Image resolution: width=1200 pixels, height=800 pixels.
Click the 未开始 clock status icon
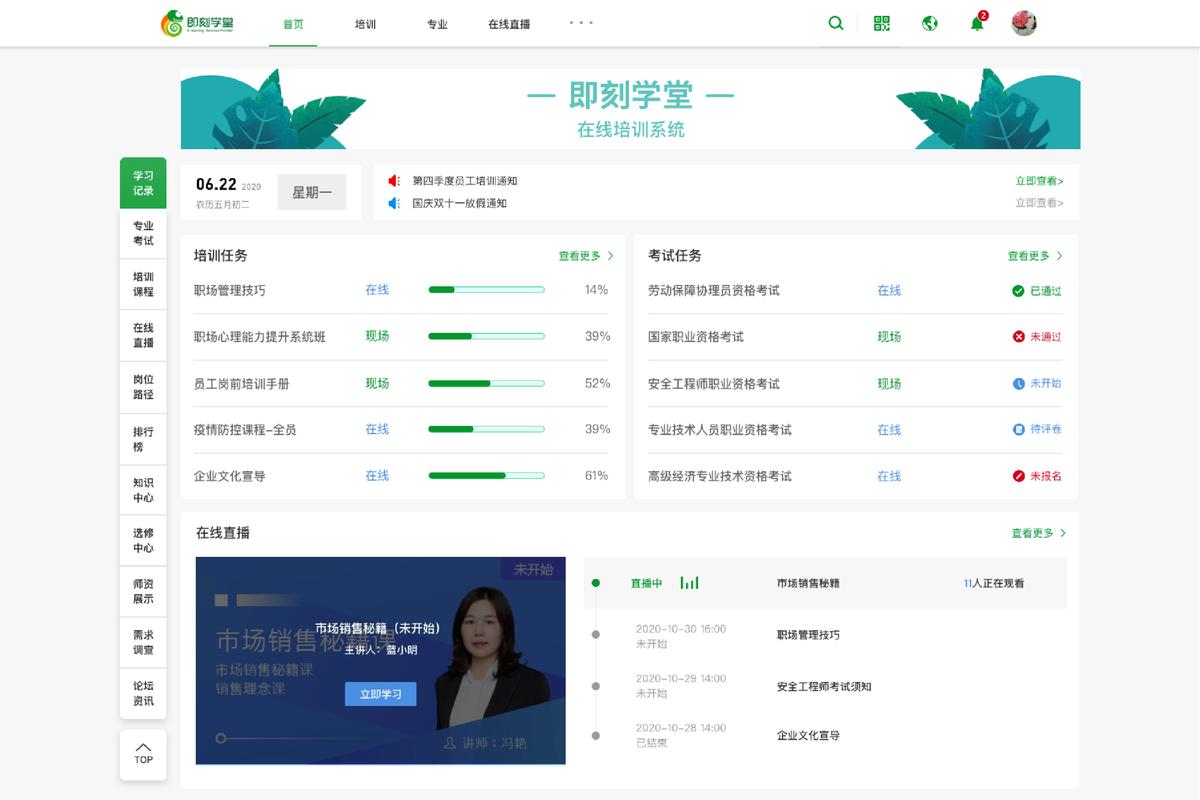[1018, 383]
